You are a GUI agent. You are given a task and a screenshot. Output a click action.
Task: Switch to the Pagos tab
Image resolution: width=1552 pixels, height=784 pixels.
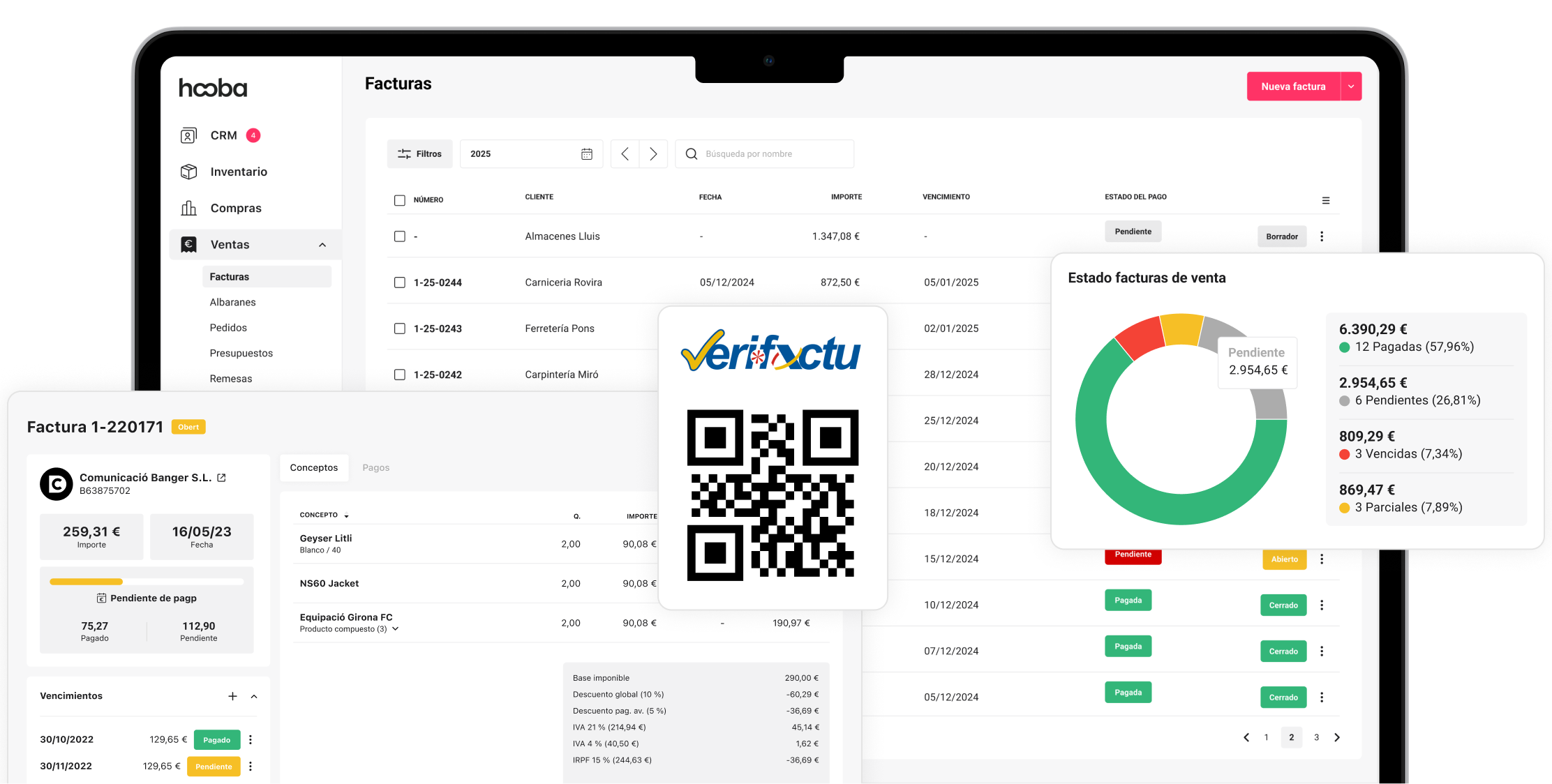(x=376, y=467)
